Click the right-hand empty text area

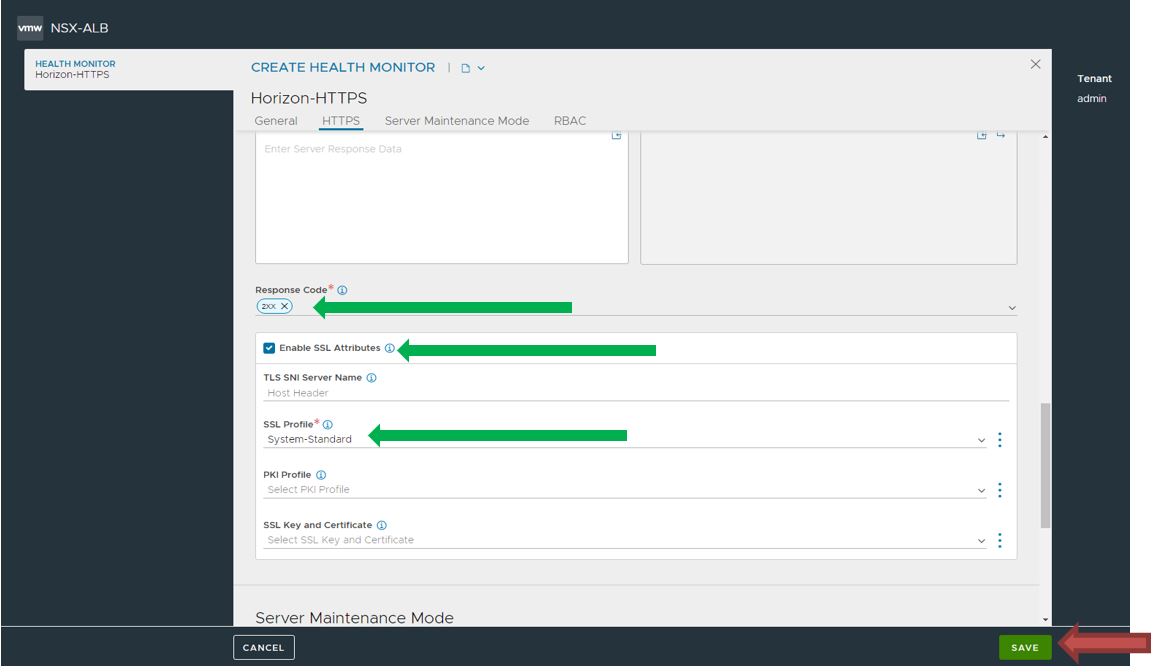828,198
